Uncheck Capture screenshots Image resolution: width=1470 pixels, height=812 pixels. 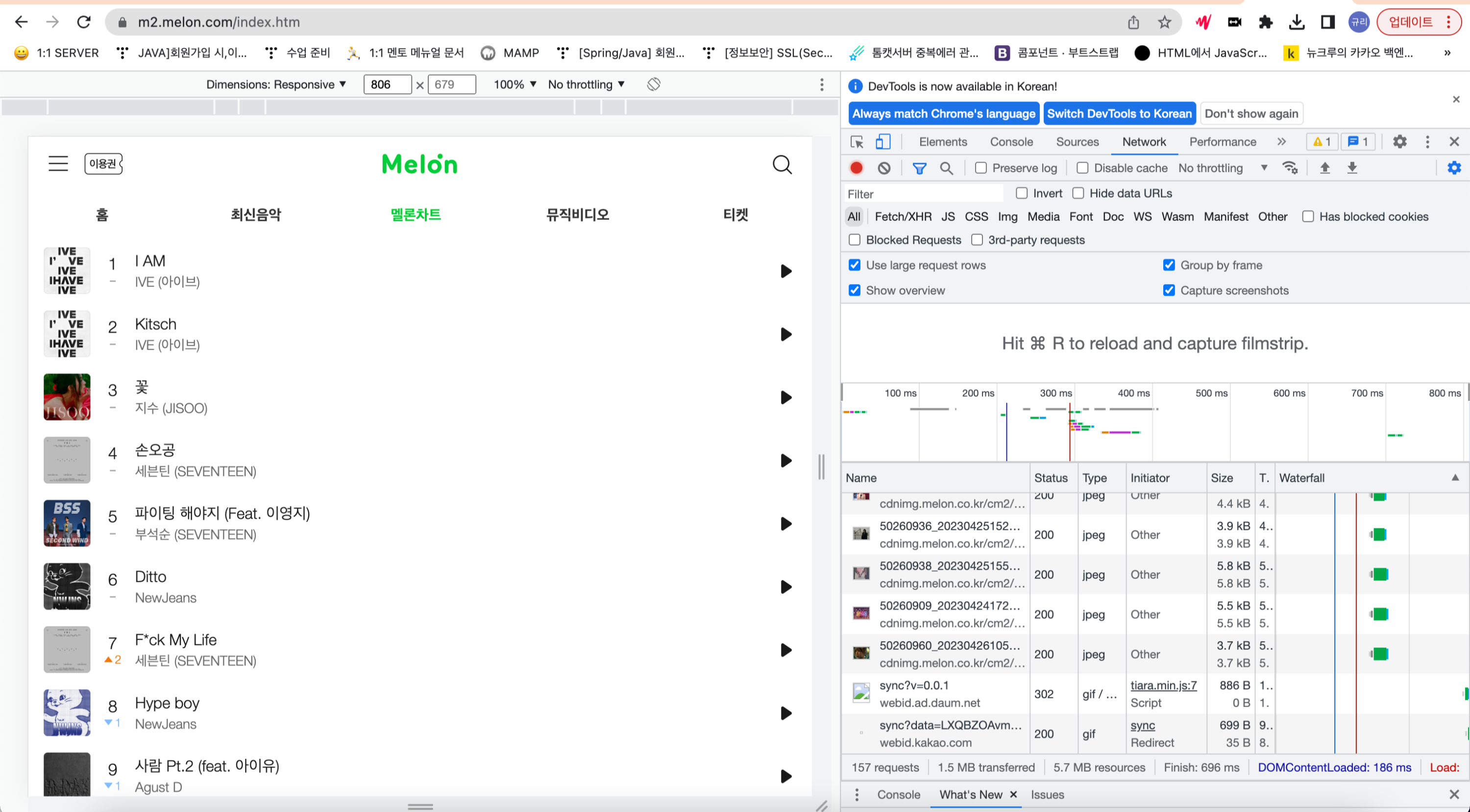tap(1169, 290)
